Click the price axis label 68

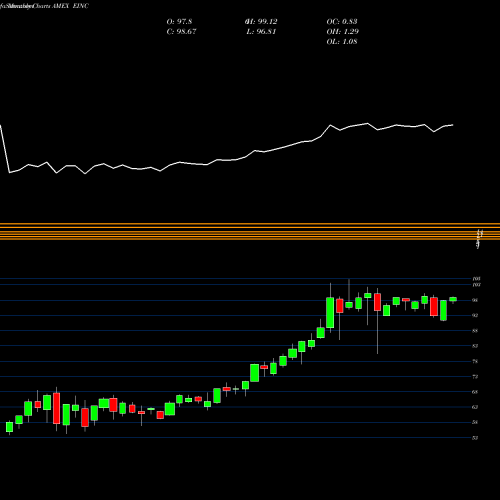[x=475, y=392]
